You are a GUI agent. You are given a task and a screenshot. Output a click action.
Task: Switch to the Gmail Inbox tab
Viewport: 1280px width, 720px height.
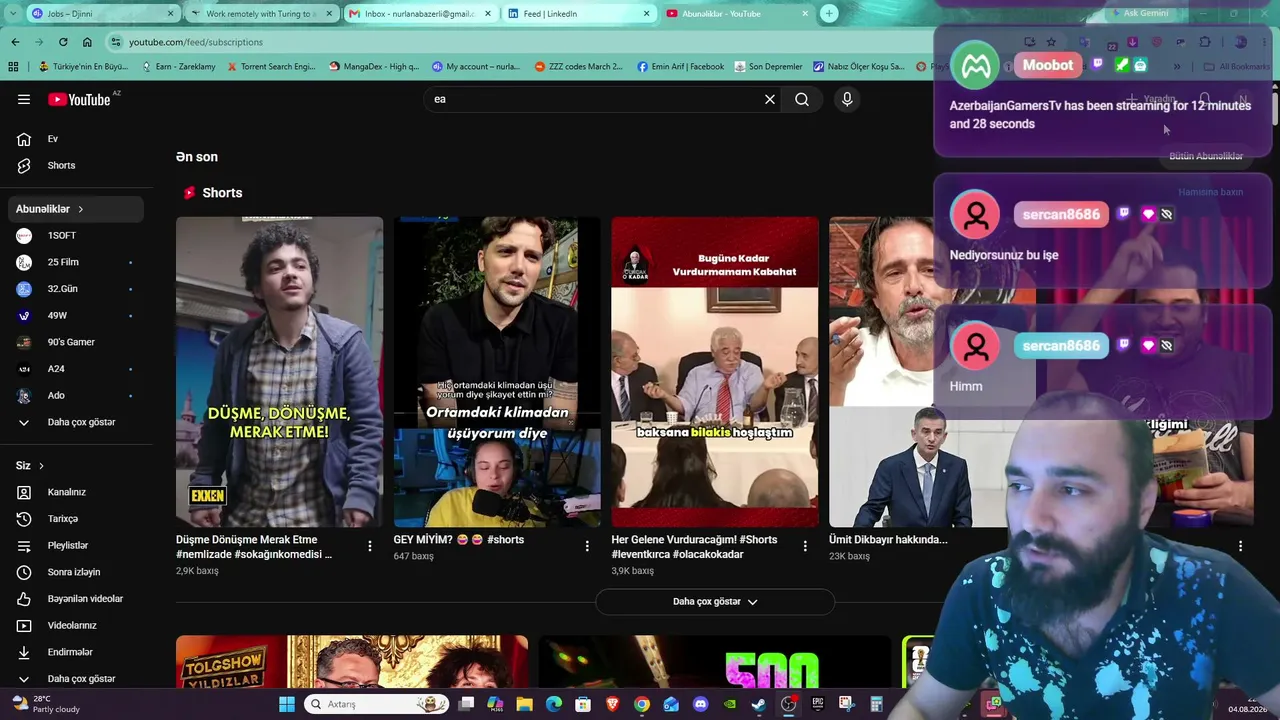(x=420, y=13)
